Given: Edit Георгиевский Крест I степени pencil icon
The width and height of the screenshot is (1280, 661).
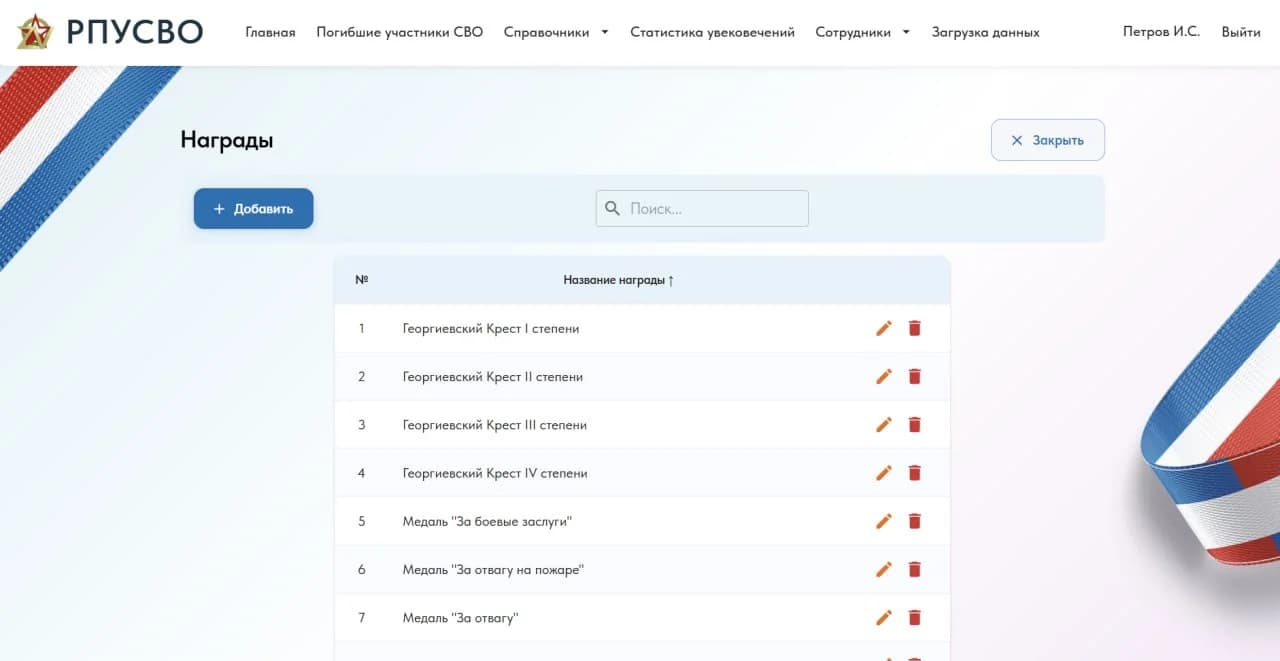Looking at the screenshot, I should click(x=884, y=328).
